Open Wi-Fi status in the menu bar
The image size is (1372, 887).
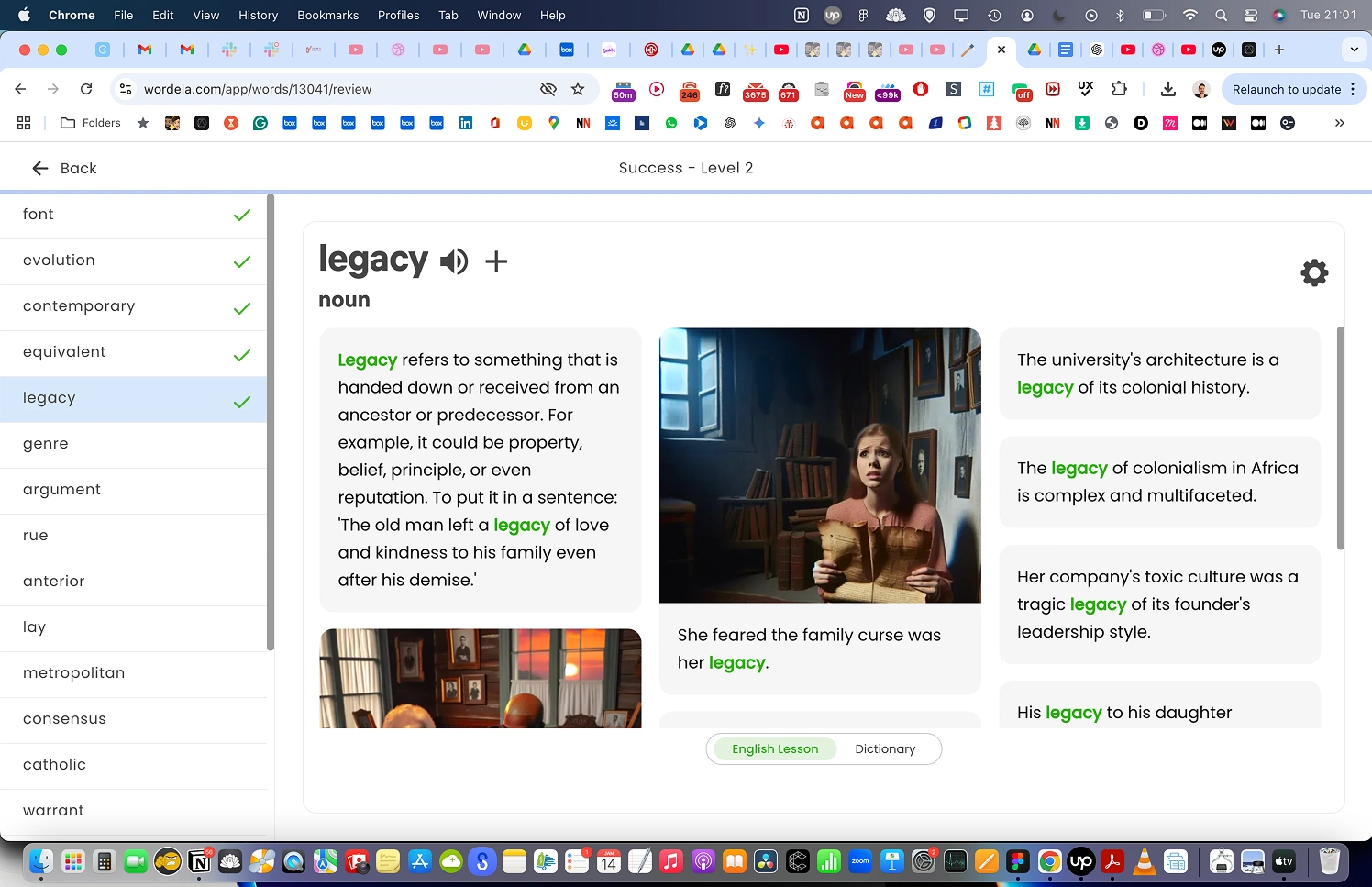click(x=1190, y=15)
